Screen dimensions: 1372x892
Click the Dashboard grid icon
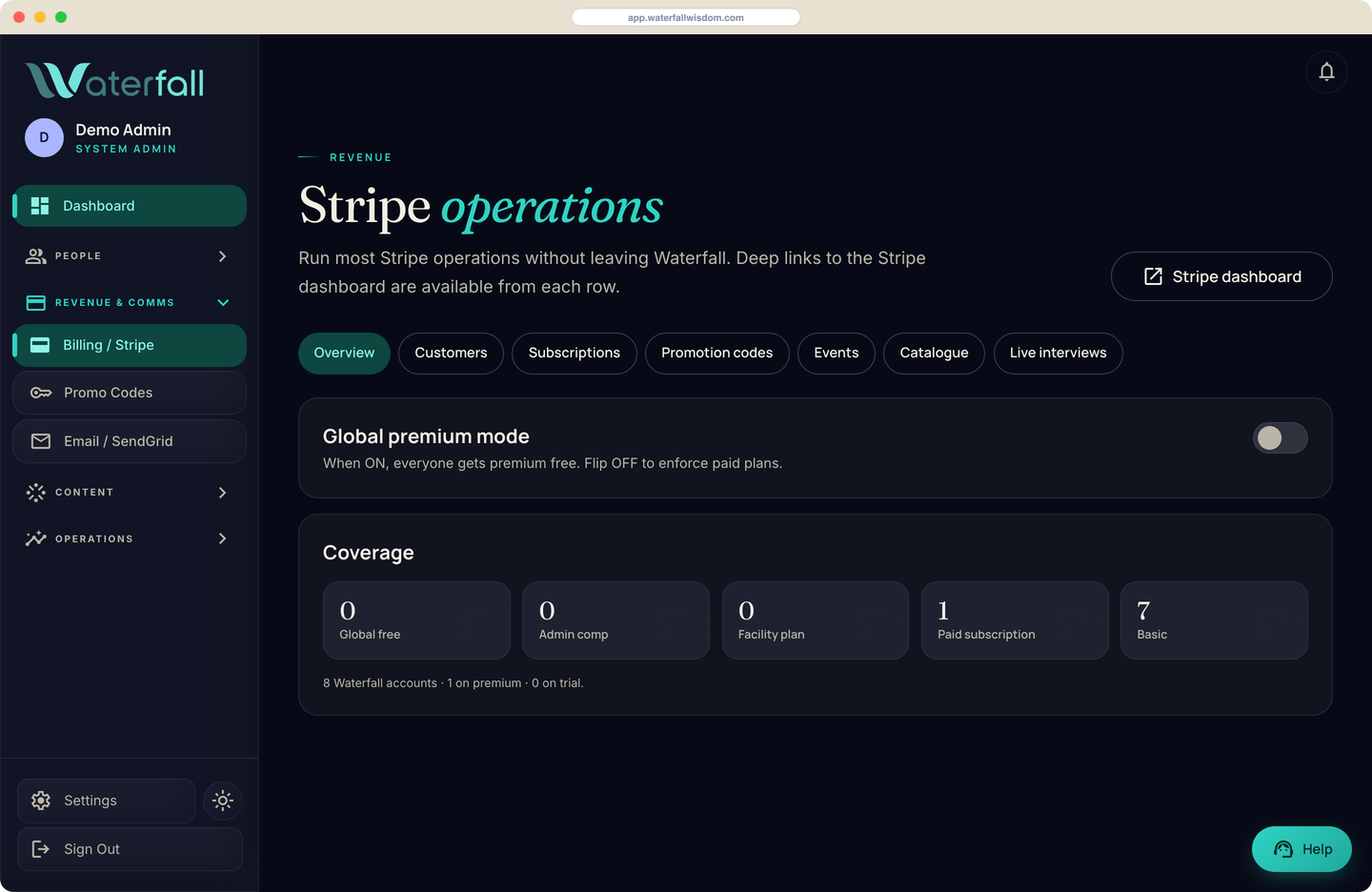point(40,206)
